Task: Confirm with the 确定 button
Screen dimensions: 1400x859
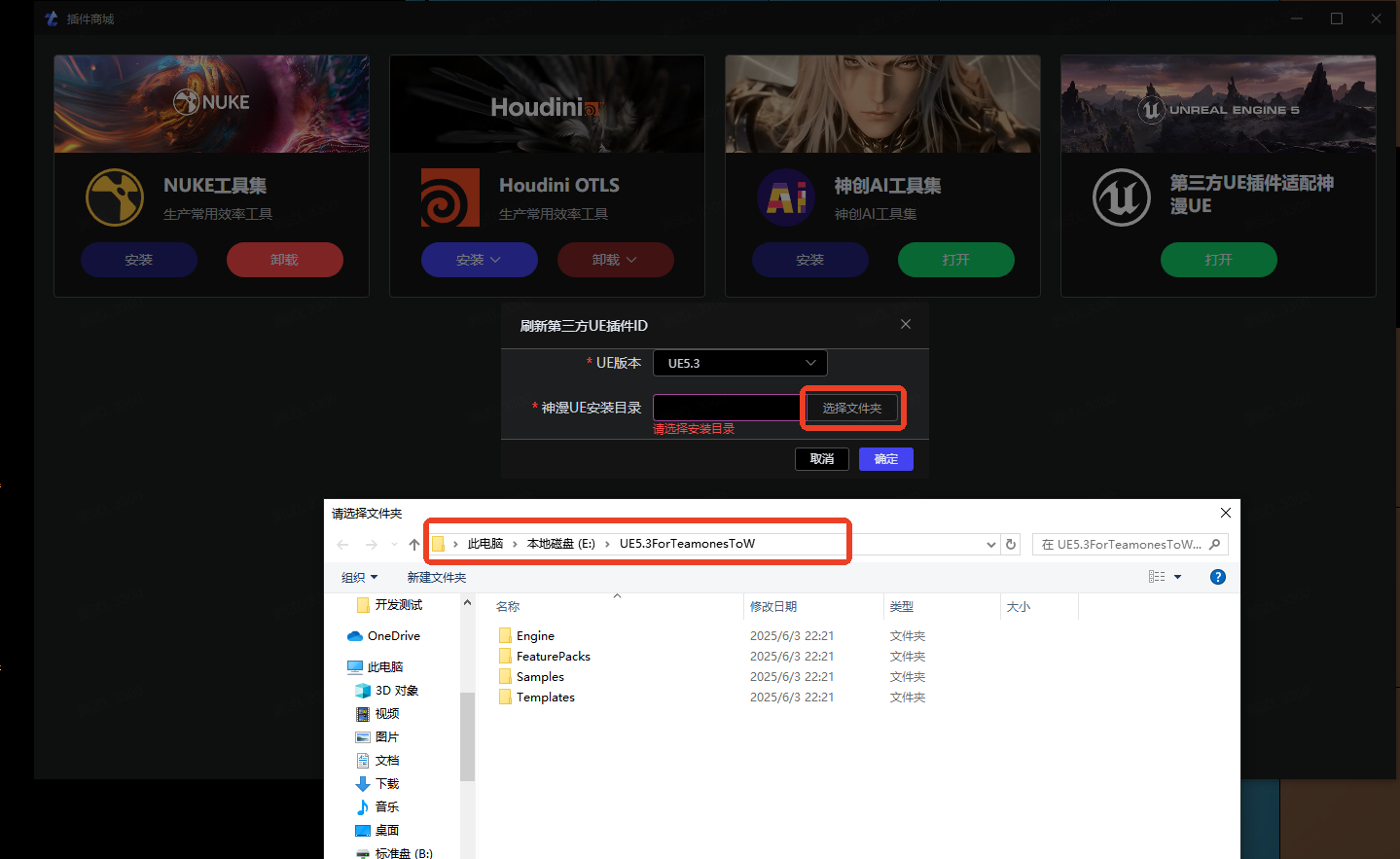Action: point(886,459)
